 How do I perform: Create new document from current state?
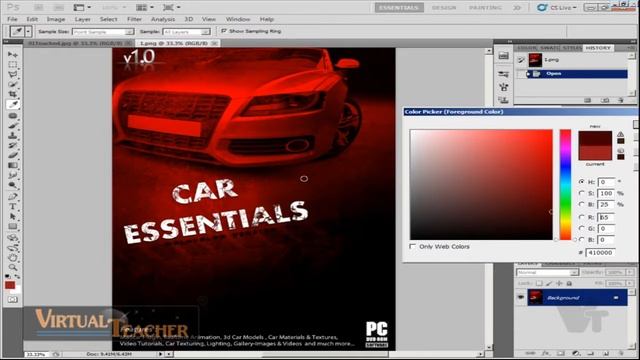[x=587, y=100]
